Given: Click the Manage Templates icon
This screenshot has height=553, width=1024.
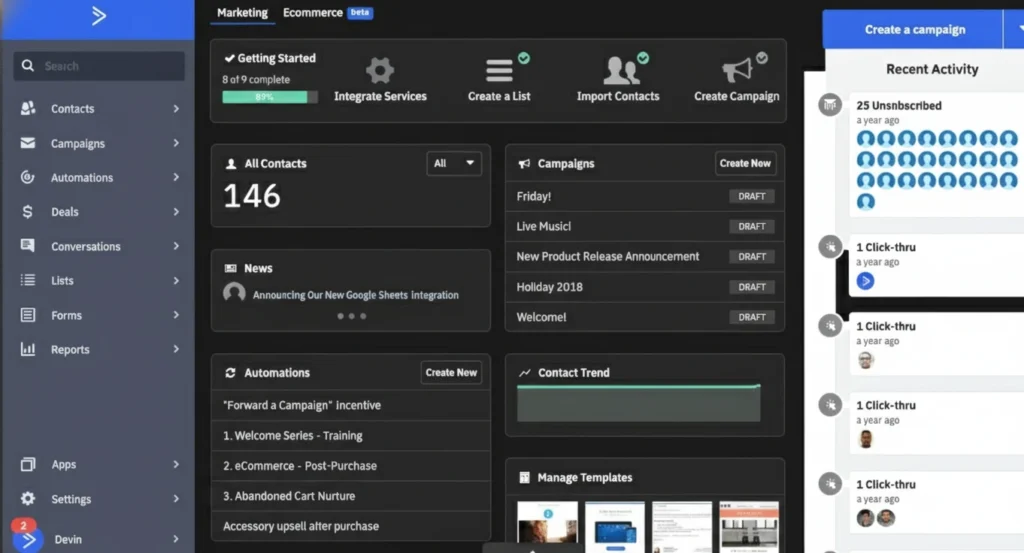Looking at the screenshot, I should pyautogui.click(x=524, y=478).
